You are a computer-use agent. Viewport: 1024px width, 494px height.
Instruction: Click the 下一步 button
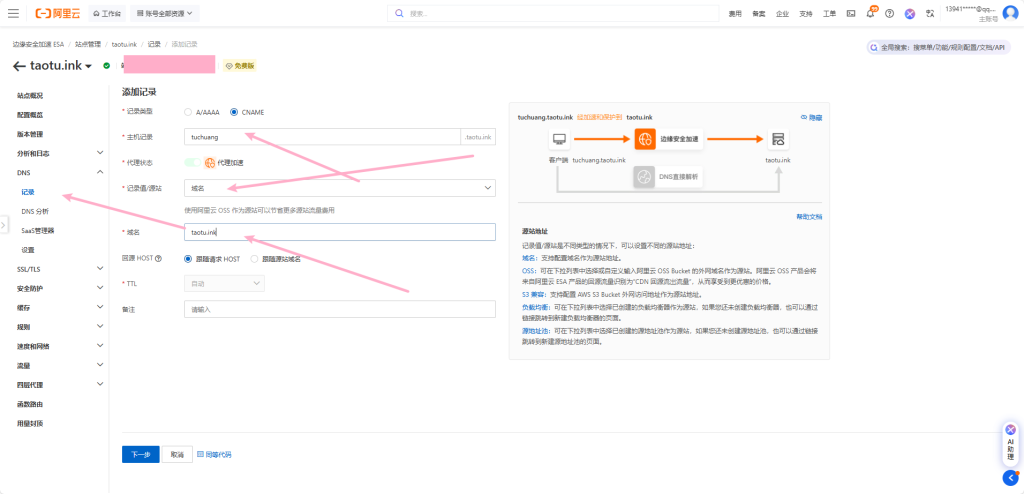[140, 454]
